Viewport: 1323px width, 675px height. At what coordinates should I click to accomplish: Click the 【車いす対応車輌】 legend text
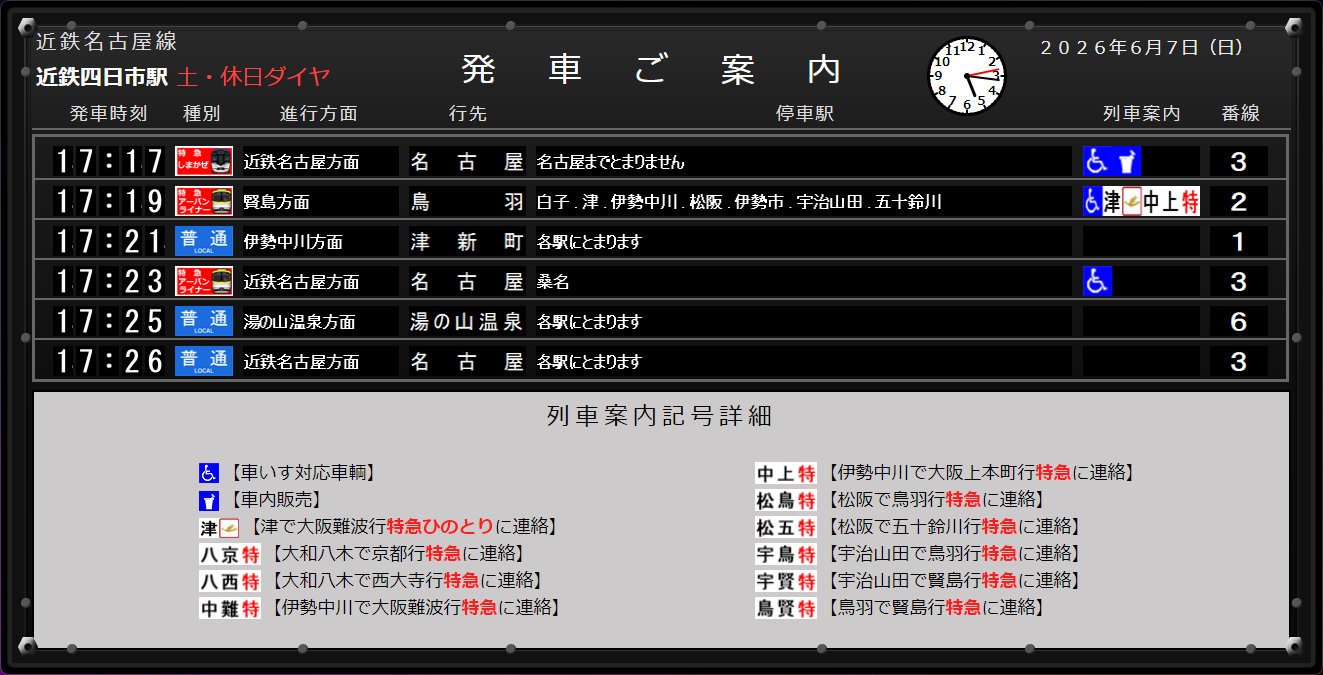[303, 473]
